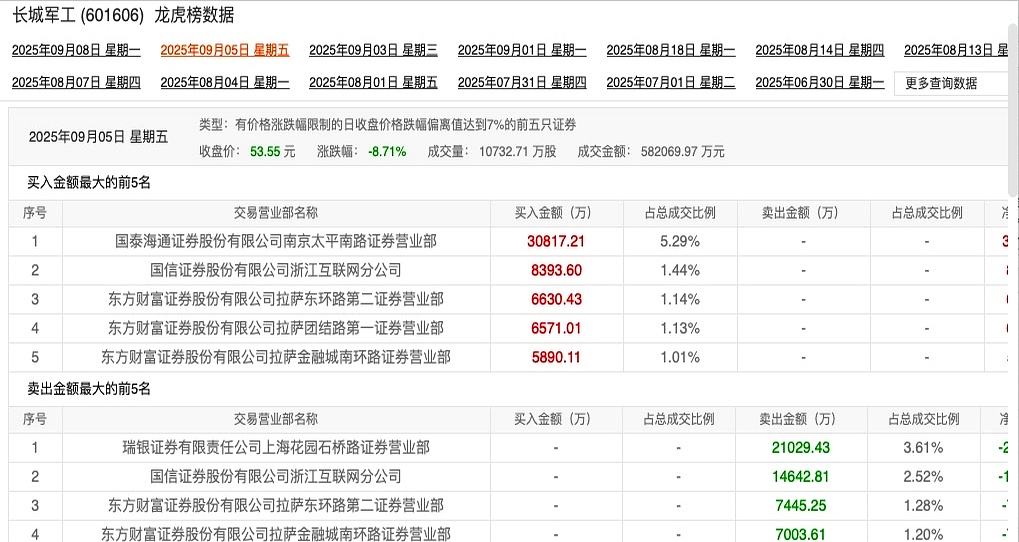1019x542 pixels.
Task: Open the 2025年09月01日 星期一 date link
Action: [x=522, y=50]
